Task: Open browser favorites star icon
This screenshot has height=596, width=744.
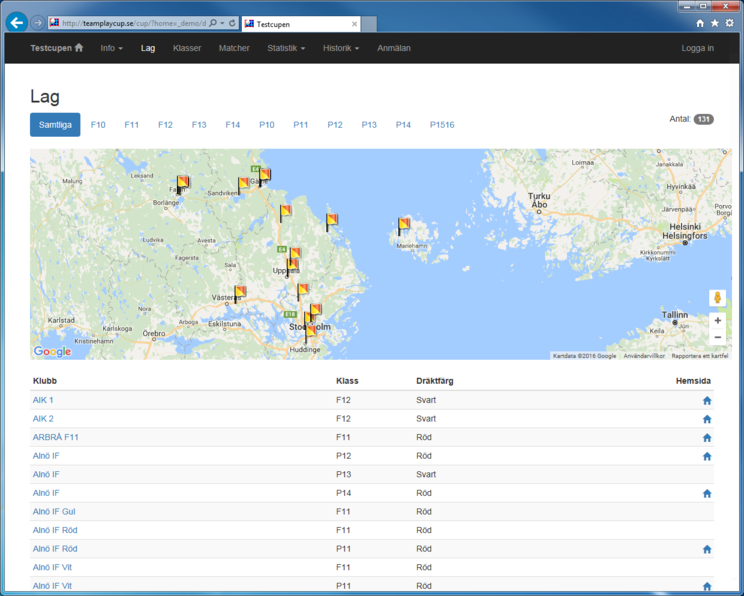Action: pos(714,23)
